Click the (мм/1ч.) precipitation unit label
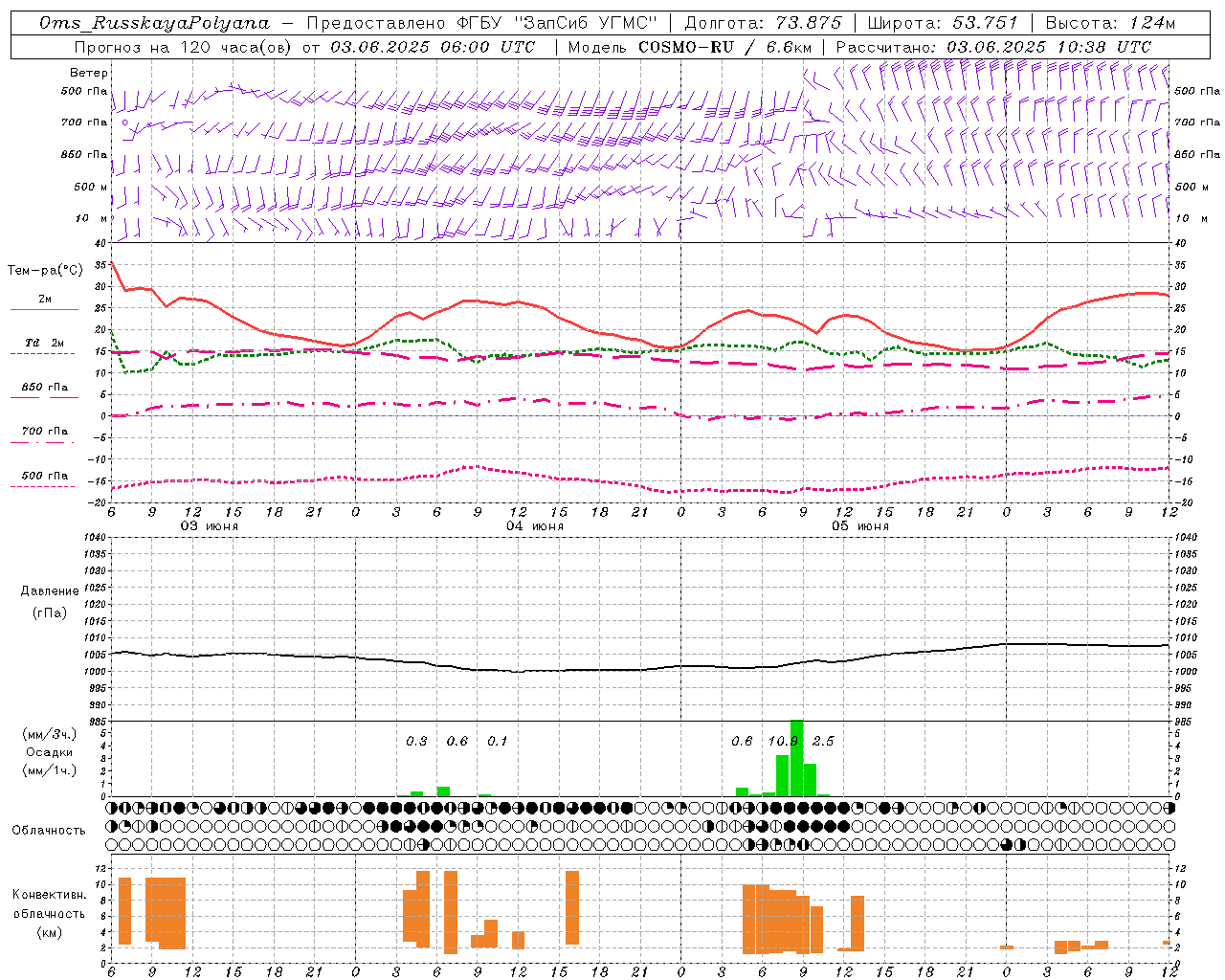The image size is (1225, 980). pyautogui.click(x=50, y=770)
